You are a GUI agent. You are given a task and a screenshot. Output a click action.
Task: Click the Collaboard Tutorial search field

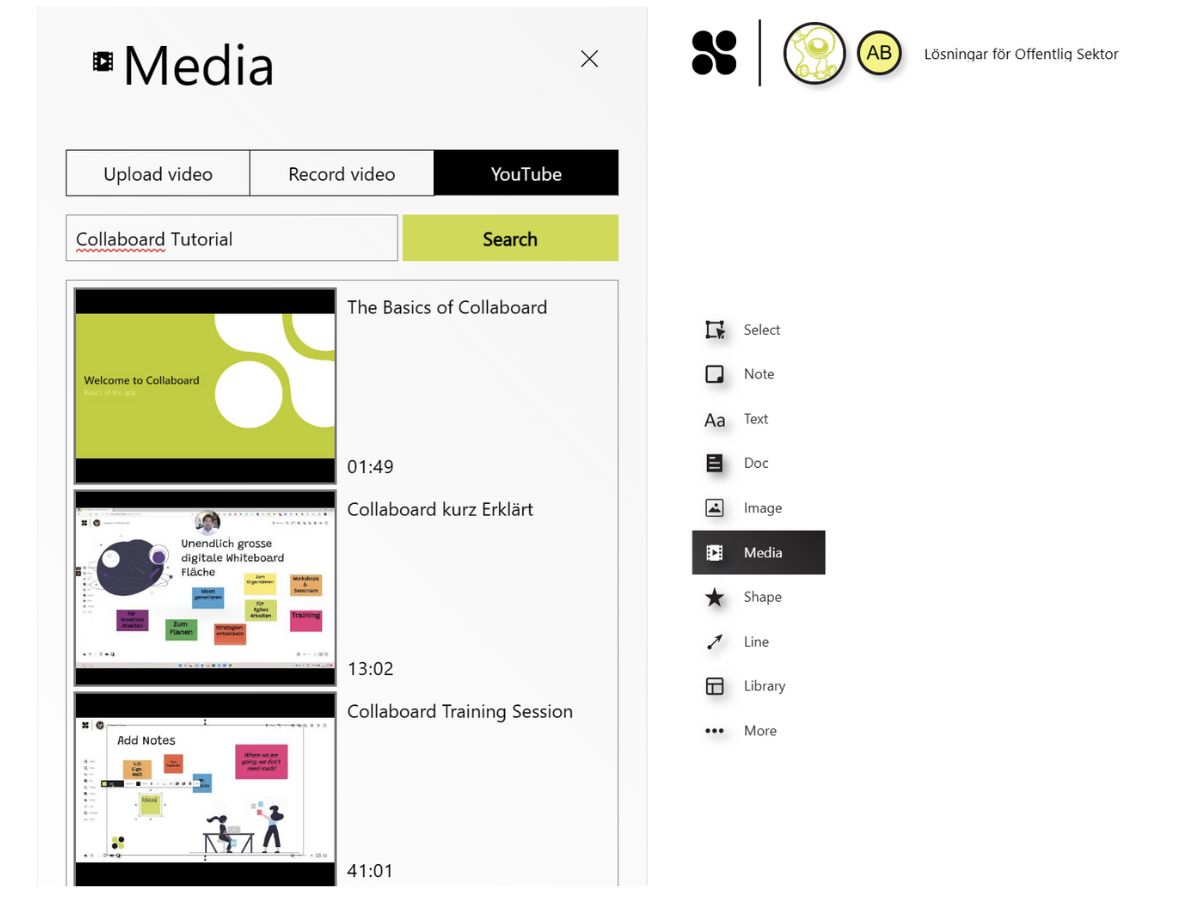(230, 238)
